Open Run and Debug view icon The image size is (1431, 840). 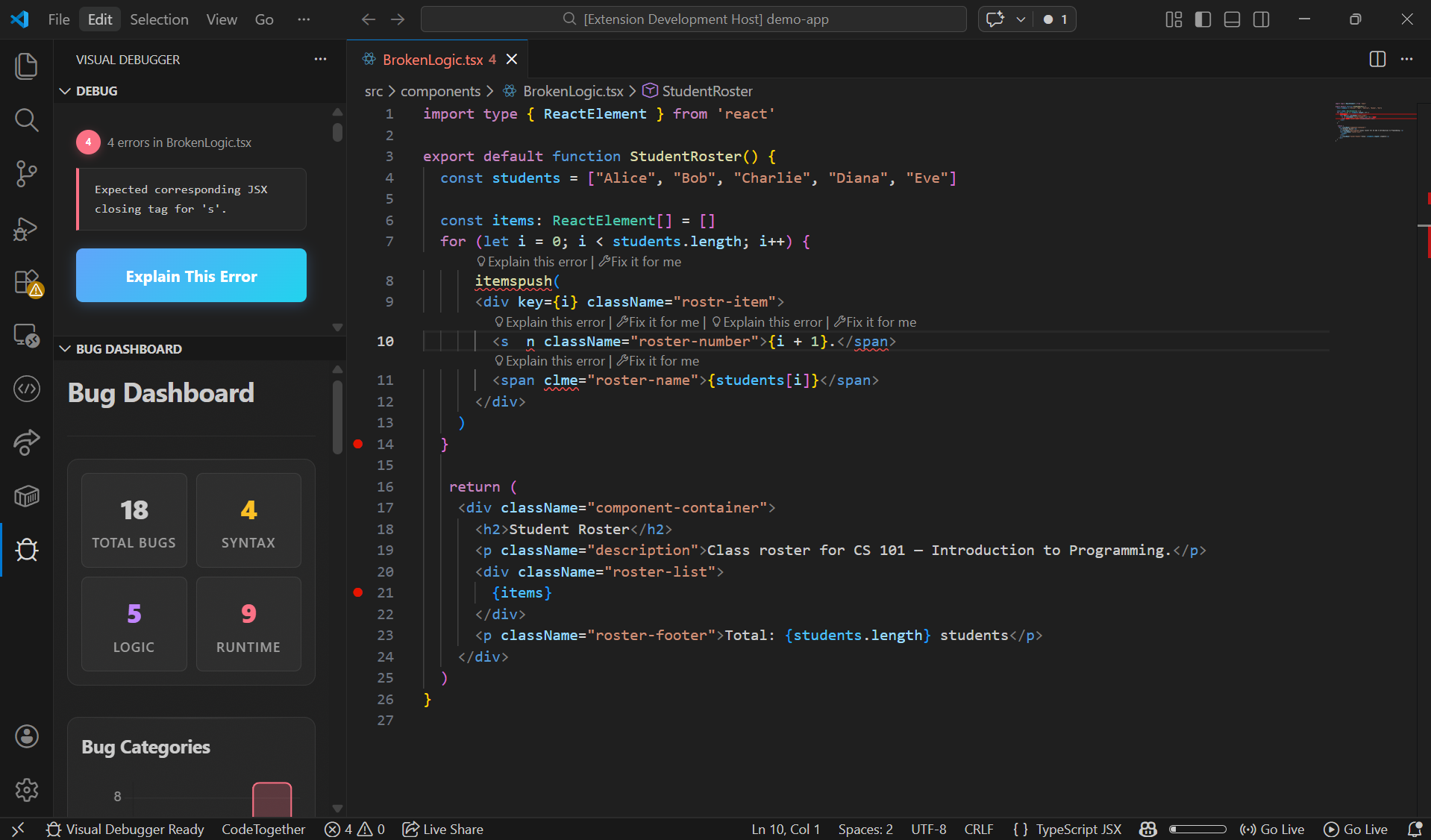pos(26,228)
